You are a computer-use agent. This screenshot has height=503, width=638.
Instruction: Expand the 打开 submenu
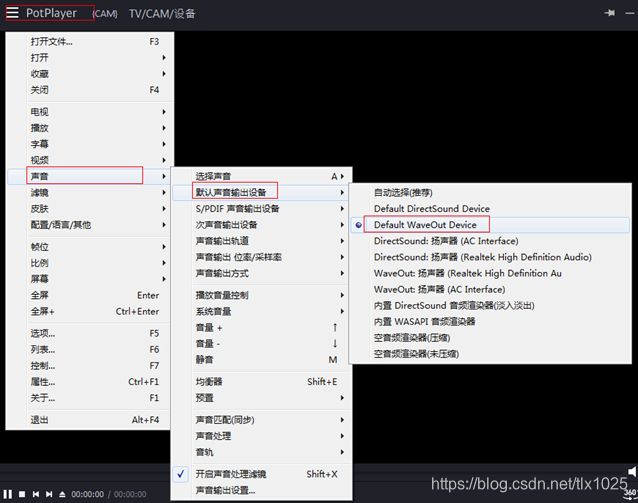coord(88,58)
